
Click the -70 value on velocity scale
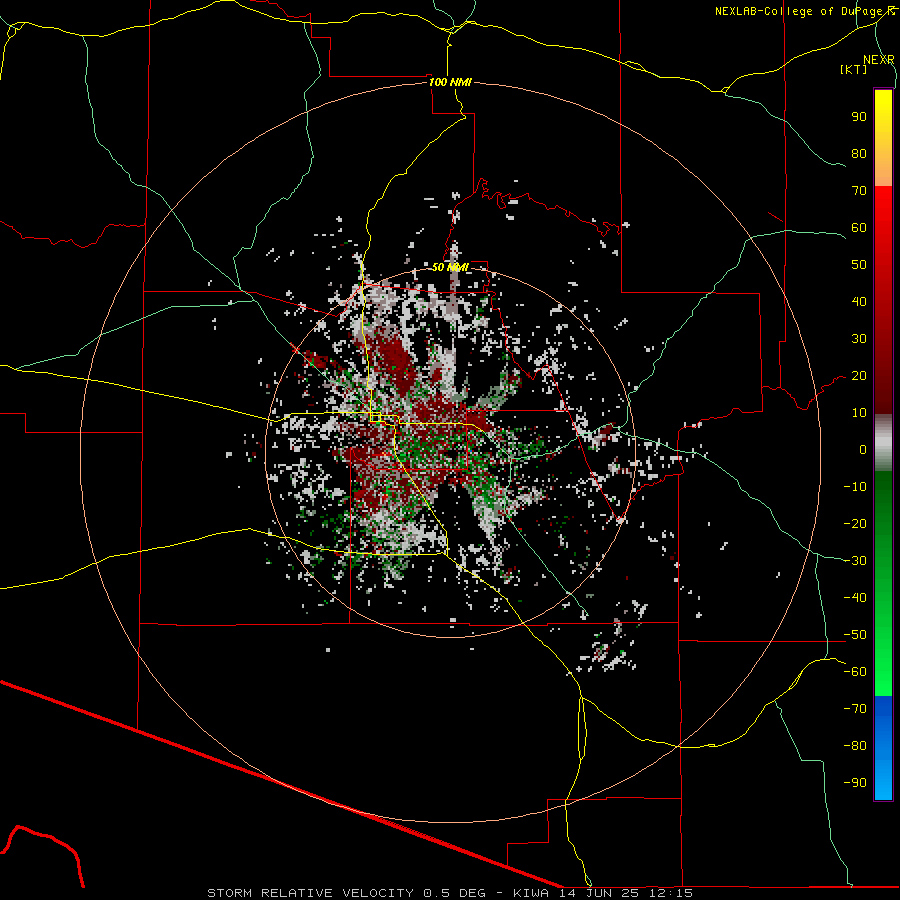coord(855,709)
